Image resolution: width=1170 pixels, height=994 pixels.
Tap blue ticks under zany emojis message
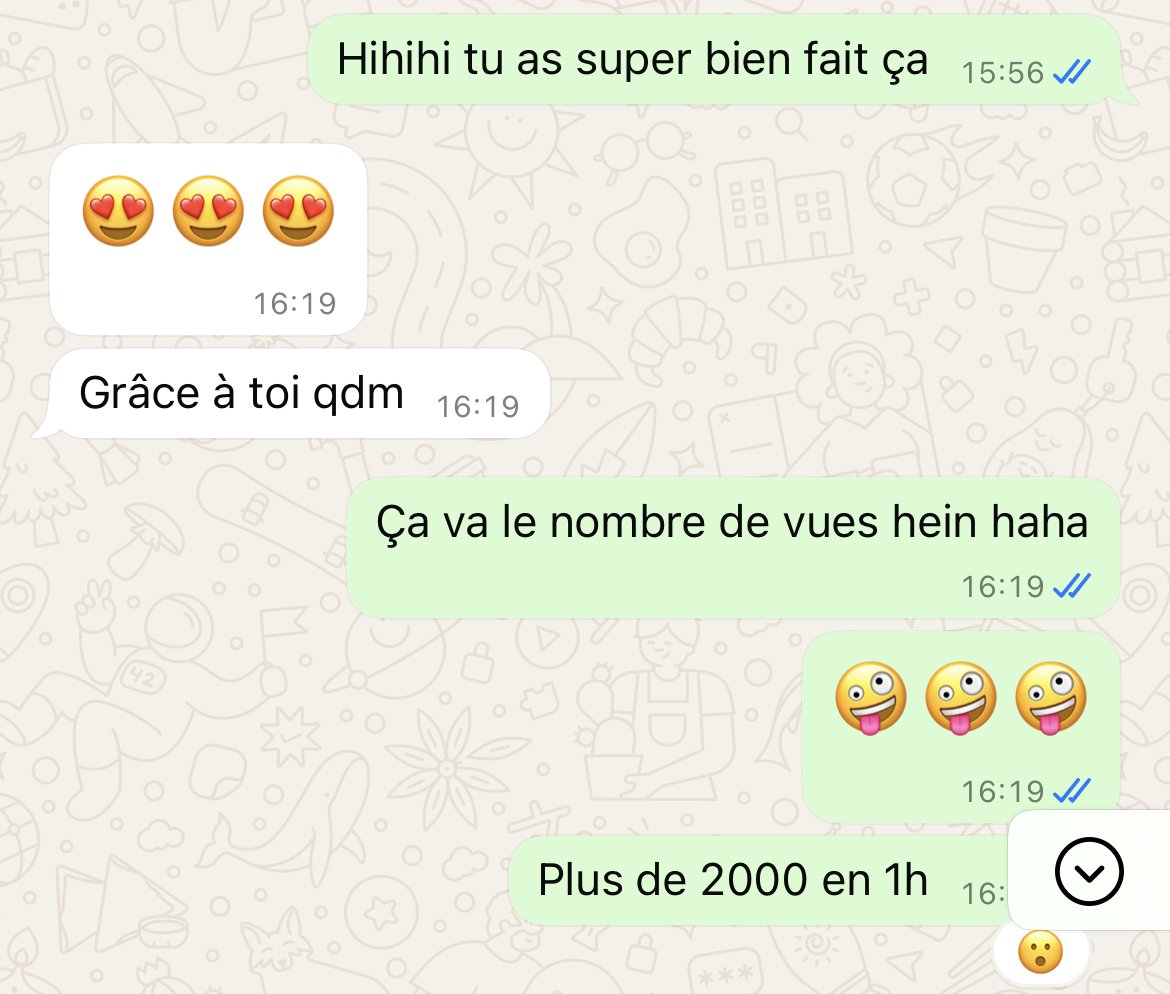[1072, 790]
